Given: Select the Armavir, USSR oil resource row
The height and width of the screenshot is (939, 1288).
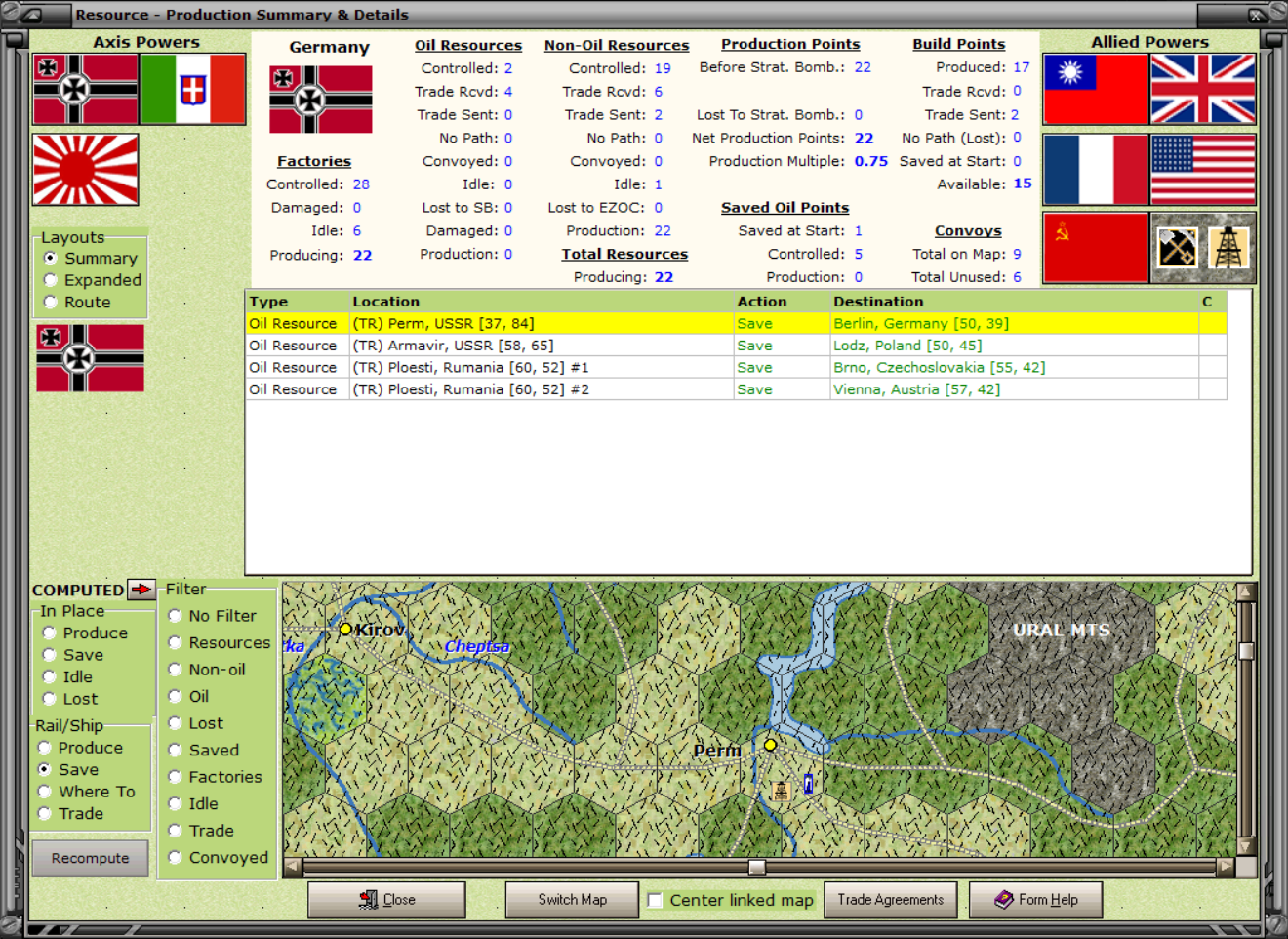Looking at the screenshot, I should 737,346.
